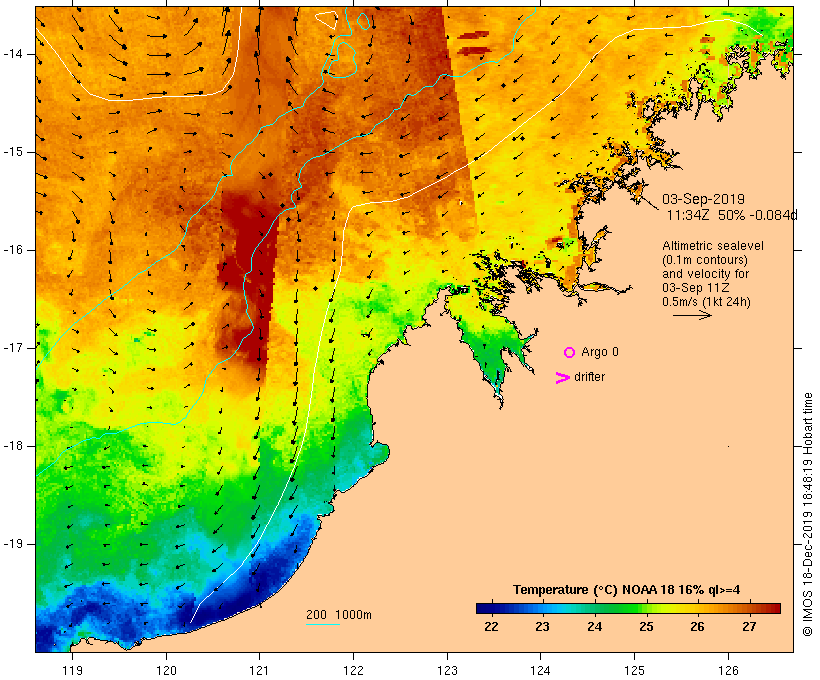Image resolution: width=820 pixels, height=680 pixels.
Task: Click the 126 longitude axis label
Action: click(728, 670)
